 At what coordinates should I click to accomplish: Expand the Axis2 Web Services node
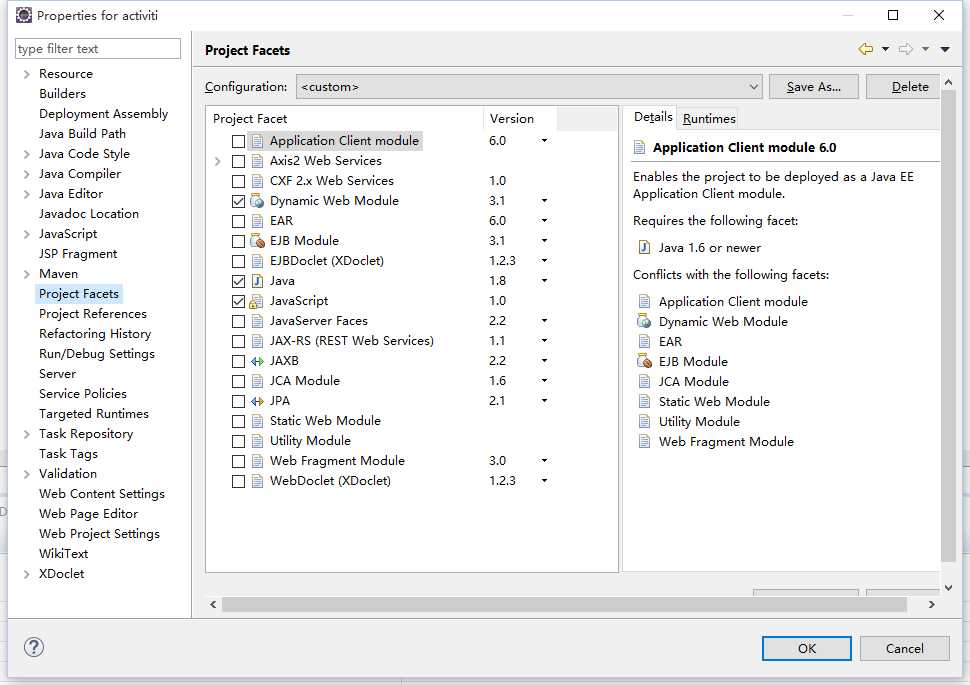[217, 161]
